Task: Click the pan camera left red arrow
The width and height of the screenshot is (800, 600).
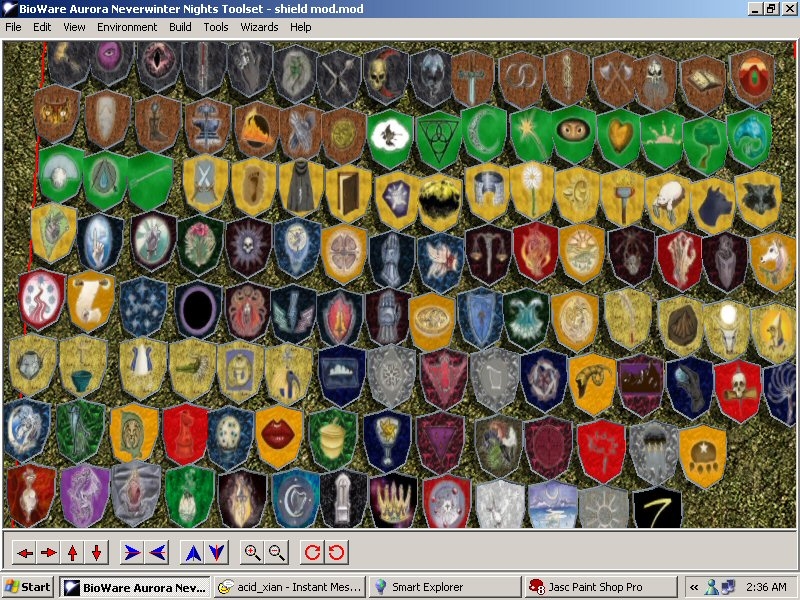Action: pos(25,552)
